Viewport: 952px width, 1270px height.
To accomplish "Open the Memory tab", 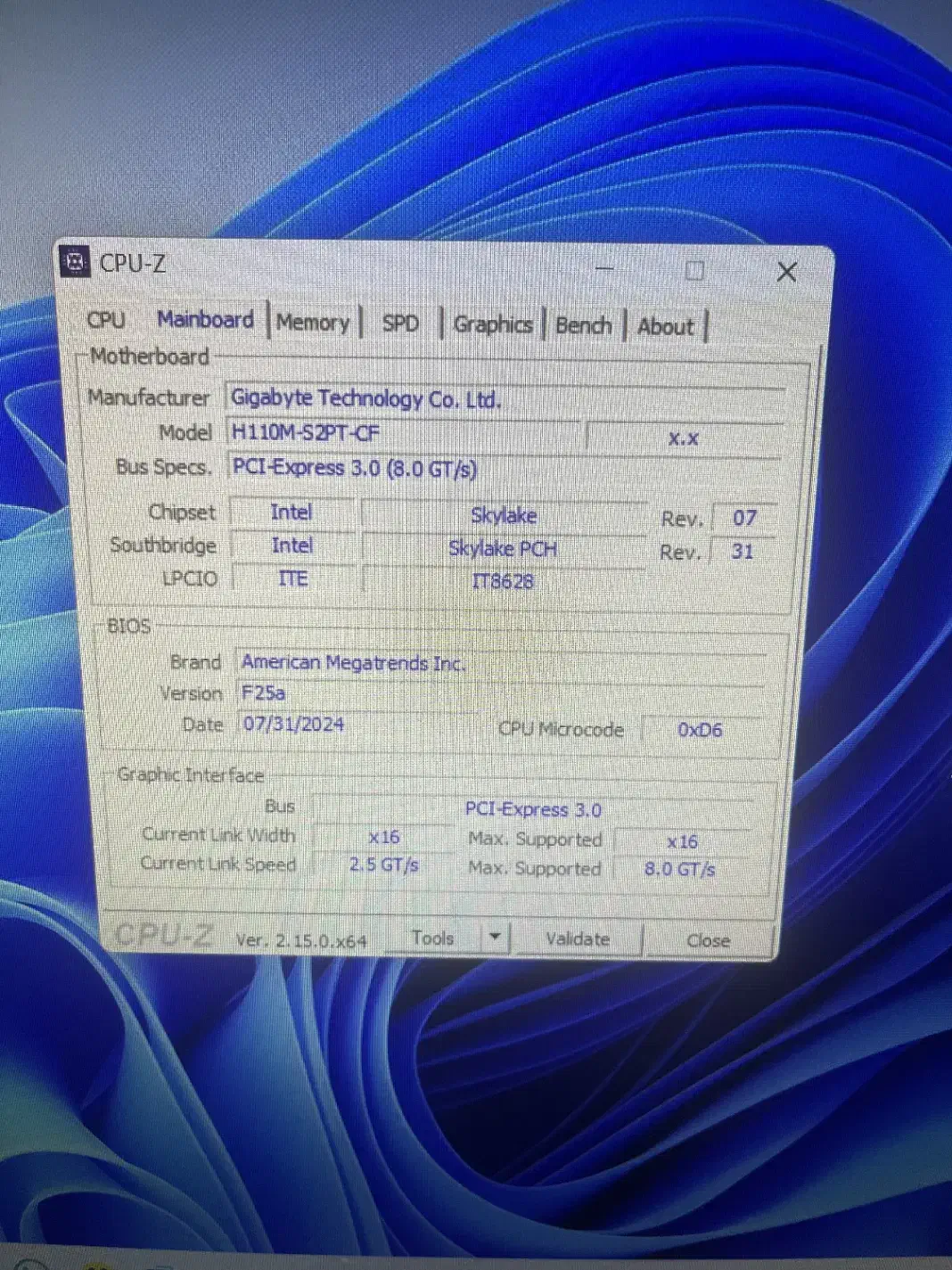I will [x=313, y=323].
